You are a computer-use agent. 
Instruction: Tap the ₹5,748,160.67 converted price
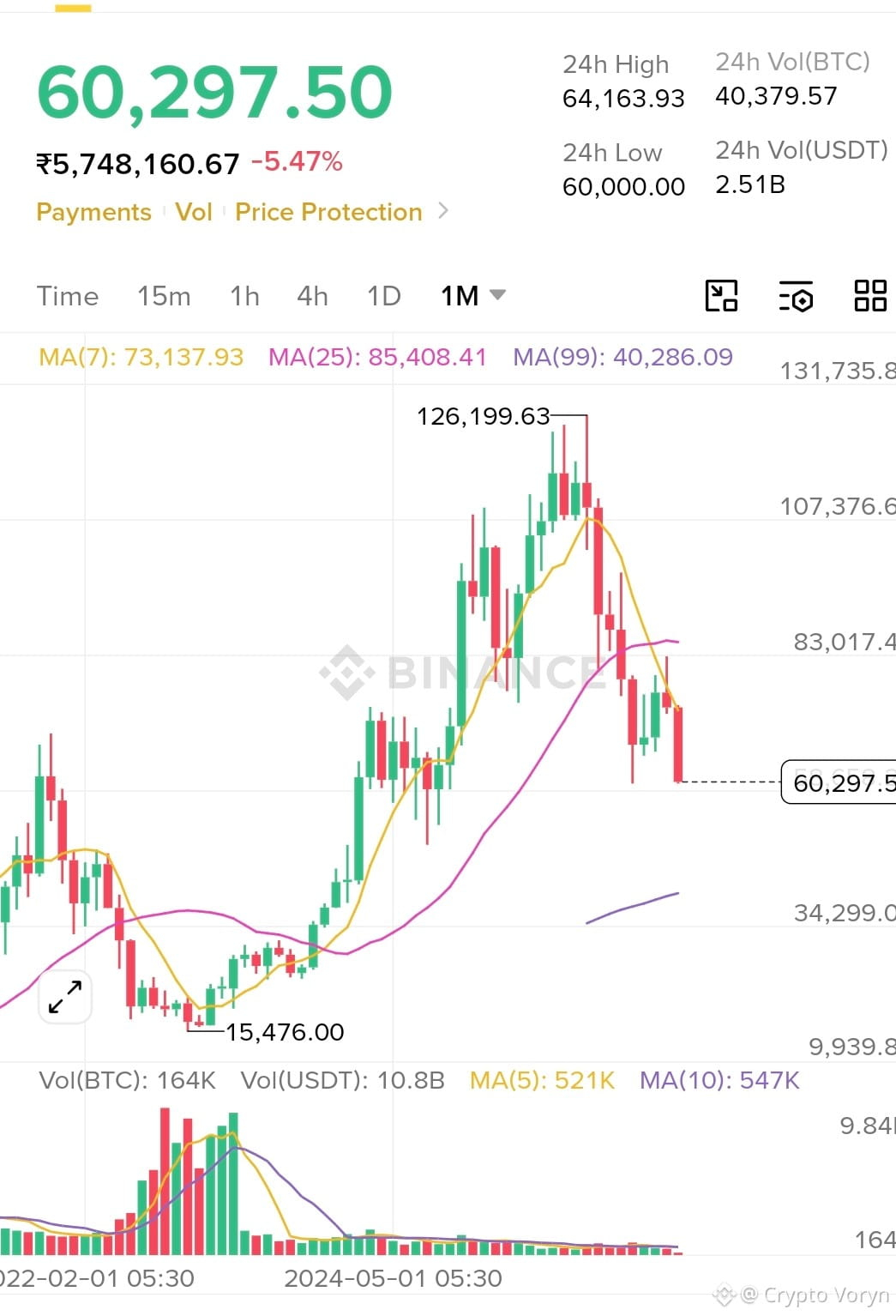click(137, 163)
